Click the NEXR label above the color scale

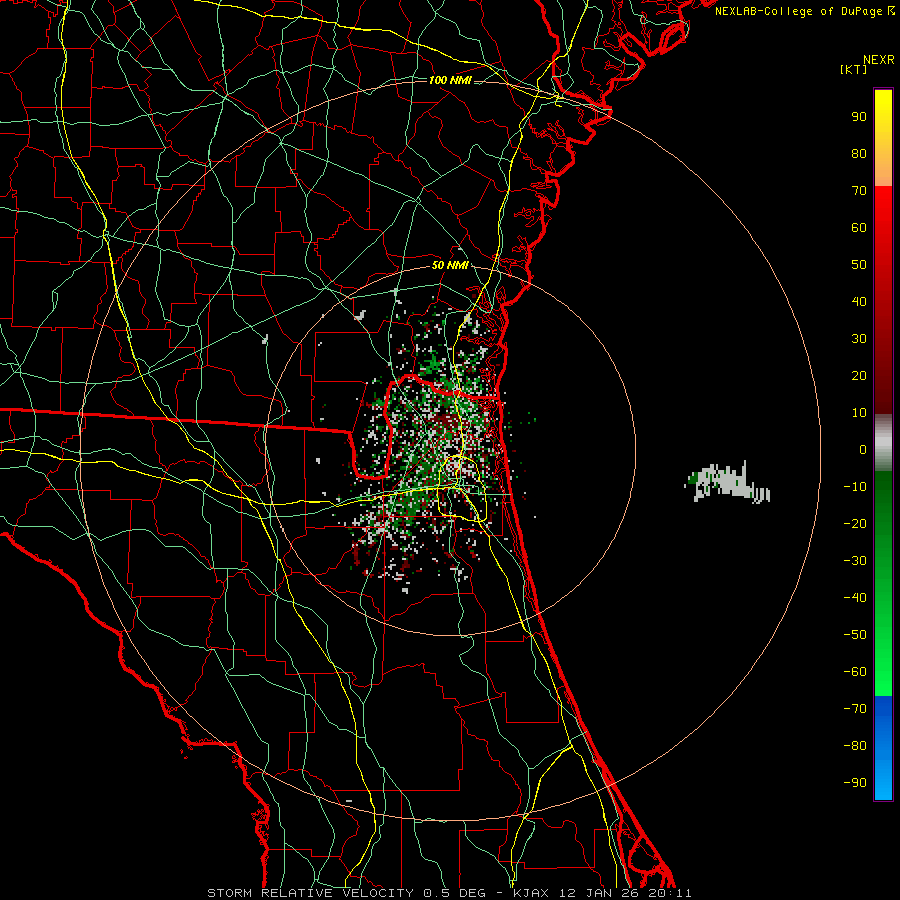[x=879, y=60]
